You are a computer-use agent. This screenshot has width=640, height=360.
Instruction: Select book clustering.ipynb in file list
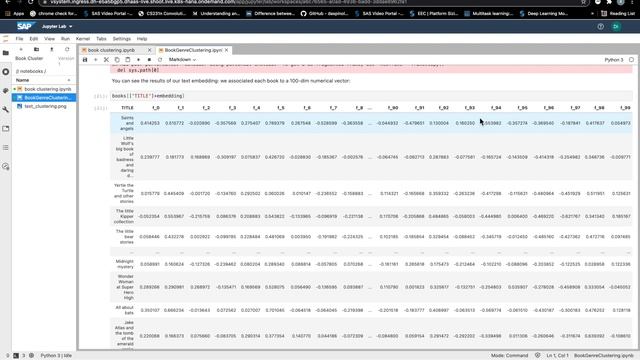click(44, 89)
